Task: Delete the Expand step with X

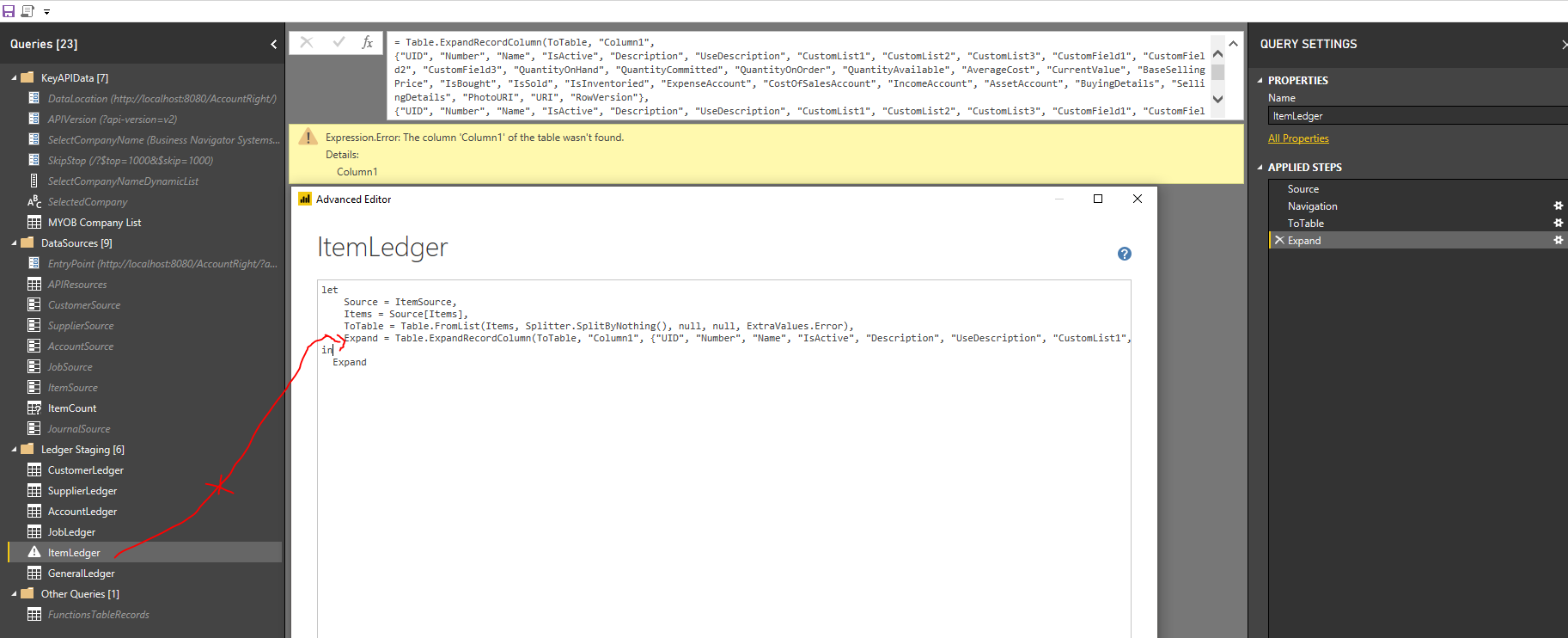Action: (1279, 241)
